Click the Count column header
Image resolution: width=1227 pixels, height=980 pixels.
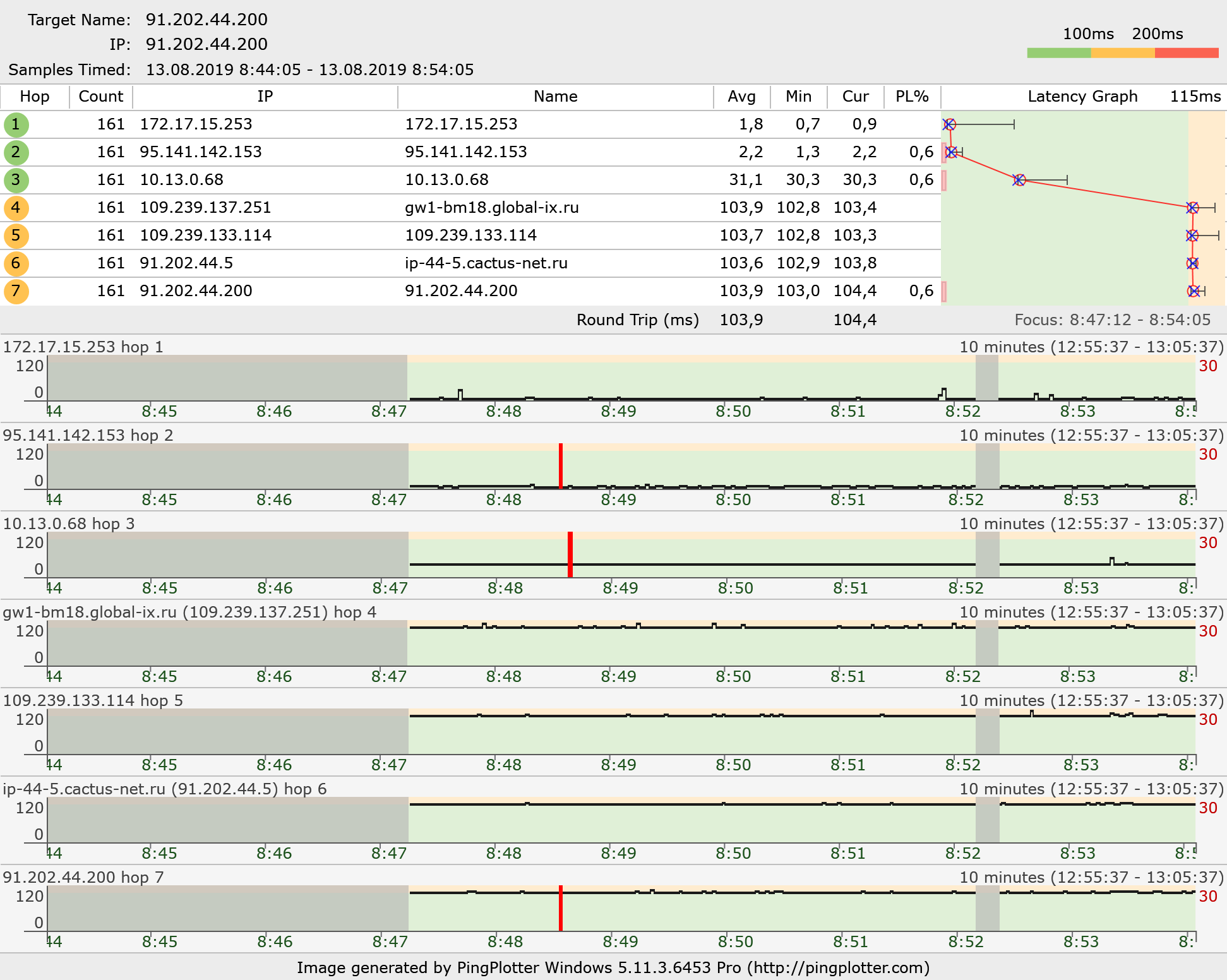pos(101,97)
